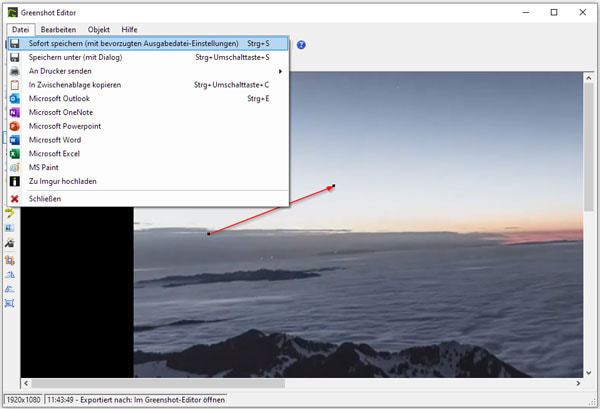
Task: Click the vertical scrollbar thumb
Action: click(x=589, y=147)
